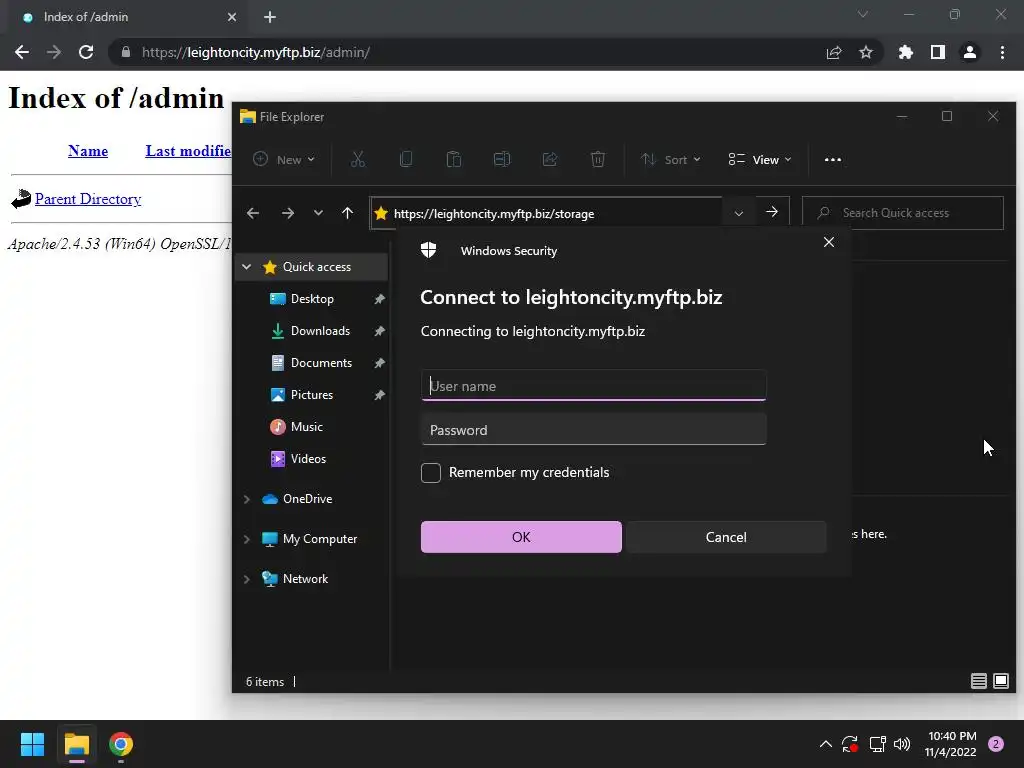This screenshot has width=1024, height=768.
Task: Switch to details list view icon
Action: pyautogui.click(x=978, y=681)
